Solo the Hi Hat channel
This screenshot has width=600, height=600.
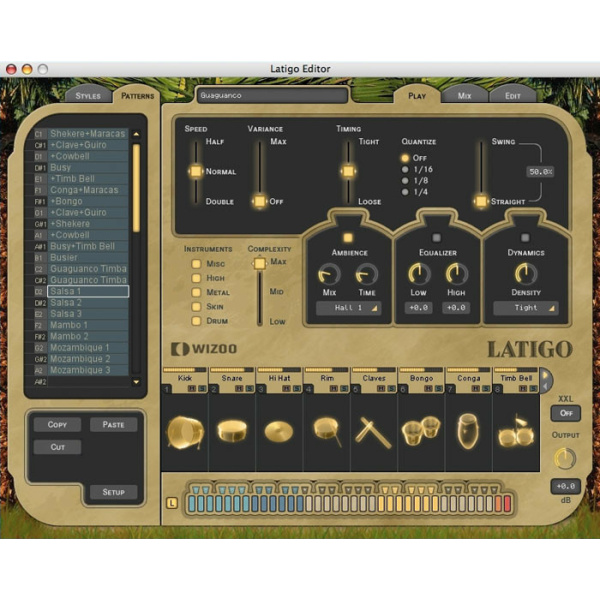[x=297, y=388]
